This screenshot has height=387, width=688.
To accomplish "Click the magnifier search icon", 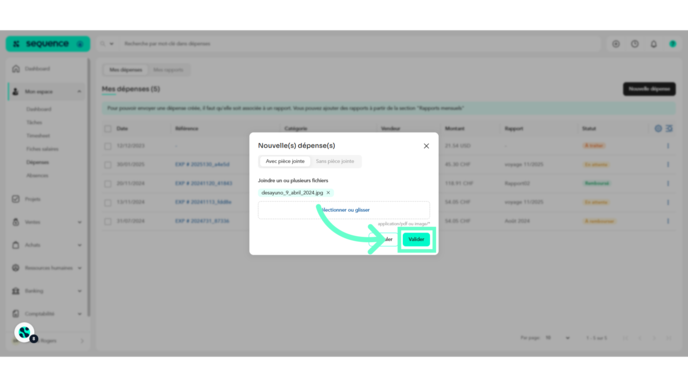I will click(103, 44).
